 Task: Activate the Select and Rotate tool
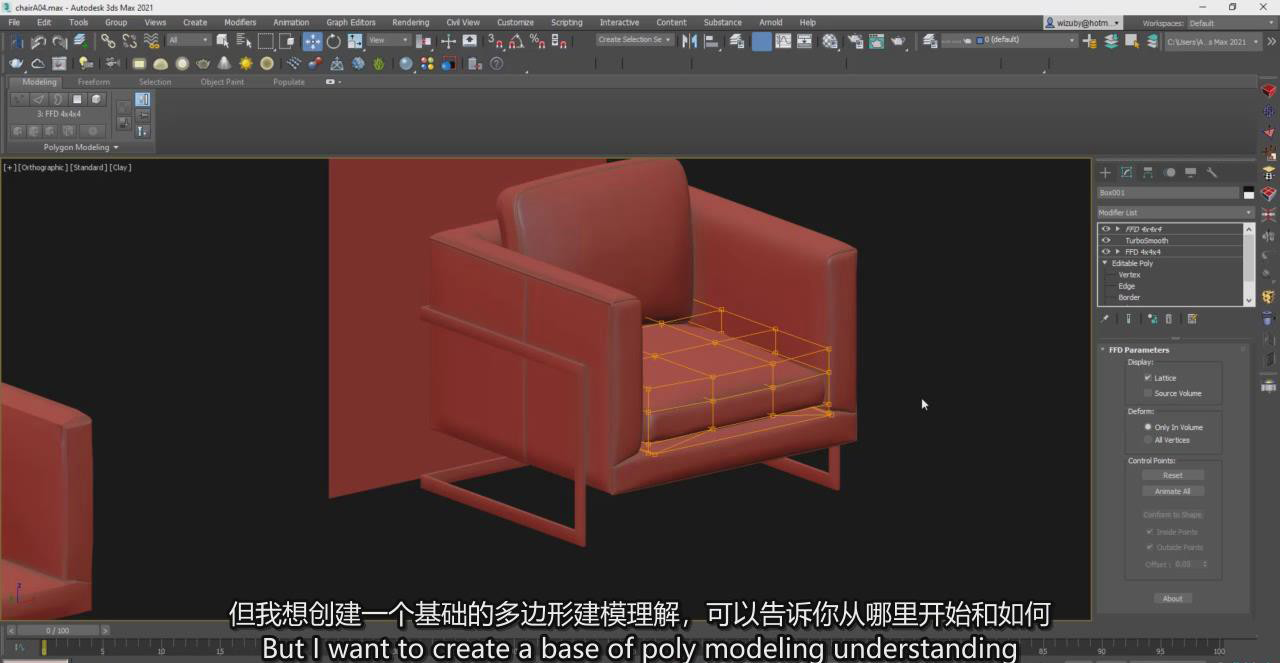tap(334, 41)
